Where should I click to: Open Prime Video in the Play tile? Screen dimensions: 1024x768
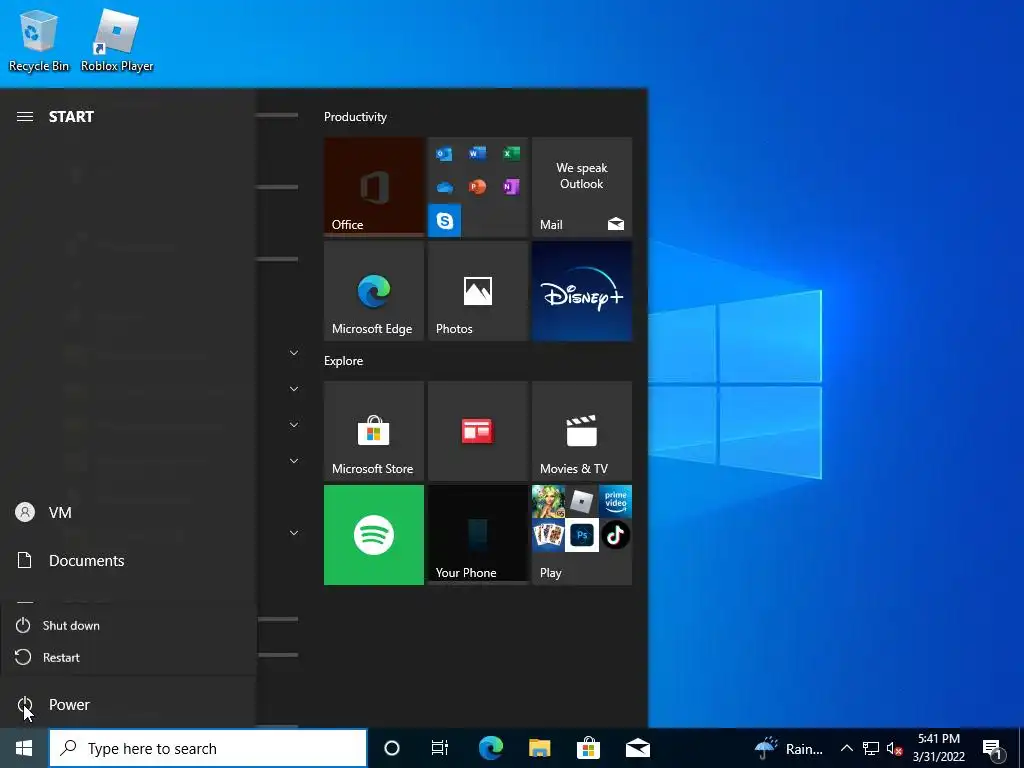(x=615, y=502)
